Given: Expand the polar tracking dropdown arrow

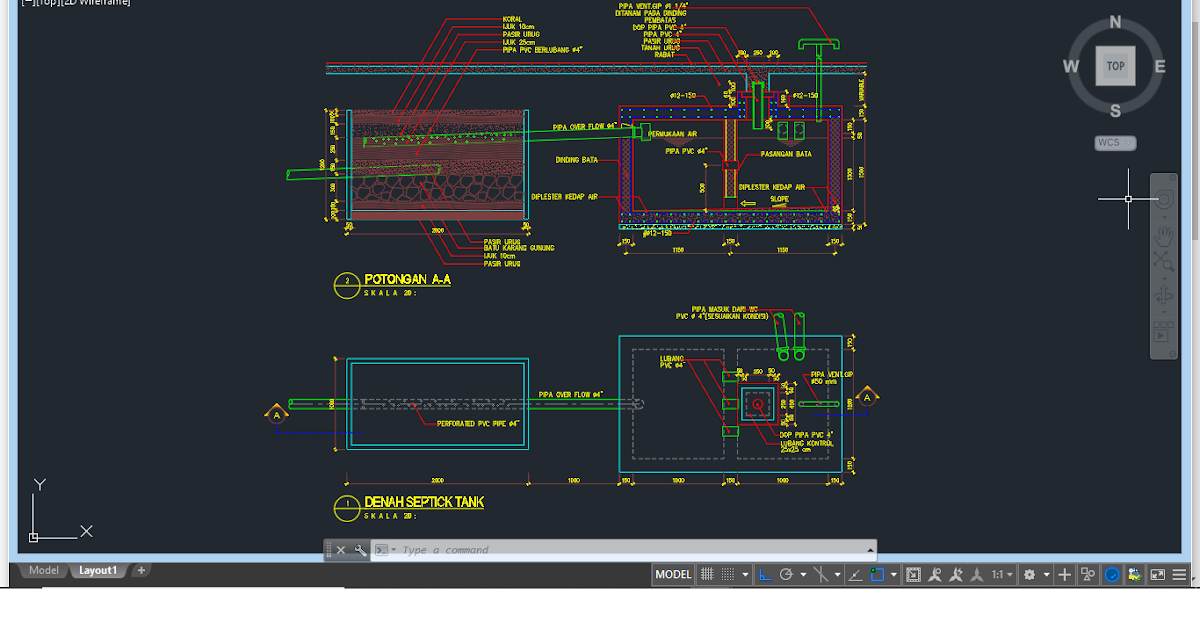Looking at the screenshot, I should click(801, 574).
